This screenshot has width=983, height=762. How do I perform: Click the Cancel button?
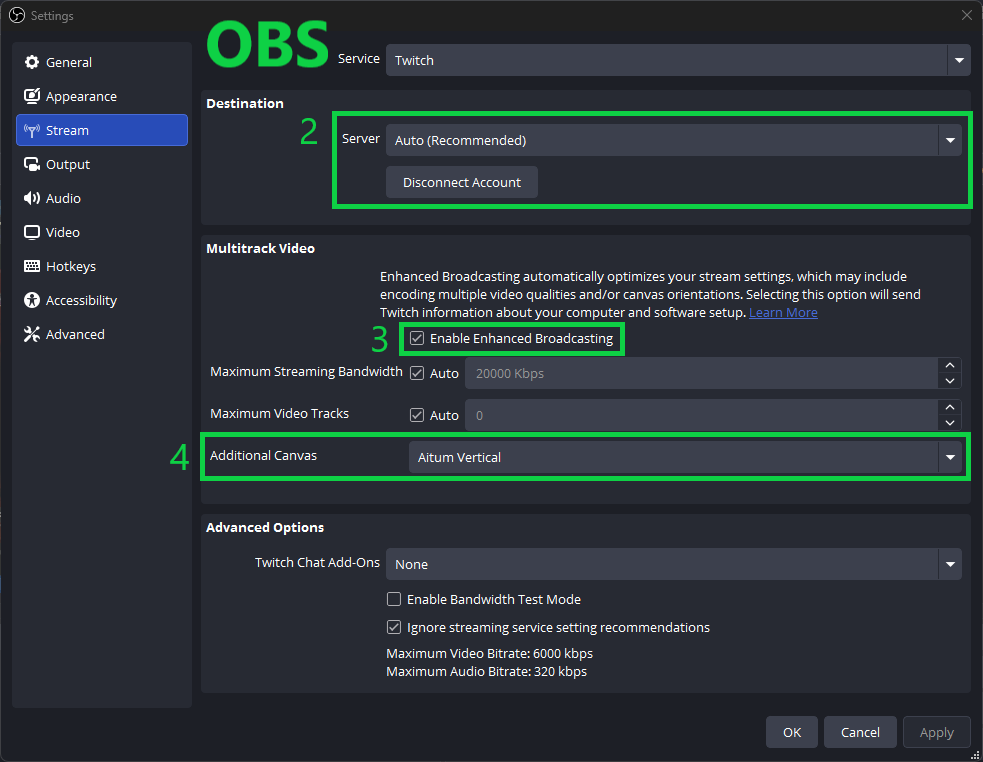(860, 732)
